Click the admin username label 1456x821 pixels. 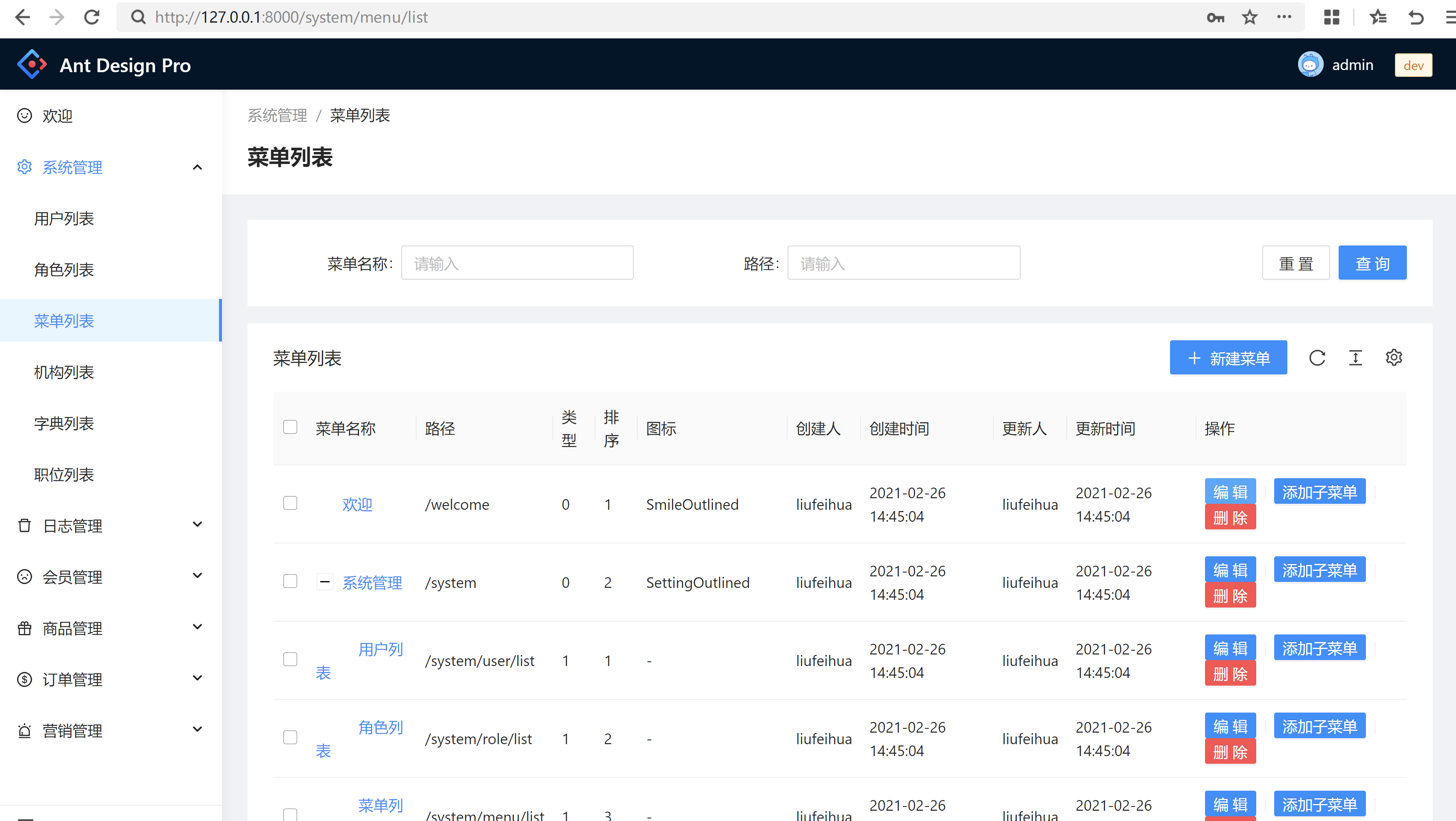tap(1353, 65)
